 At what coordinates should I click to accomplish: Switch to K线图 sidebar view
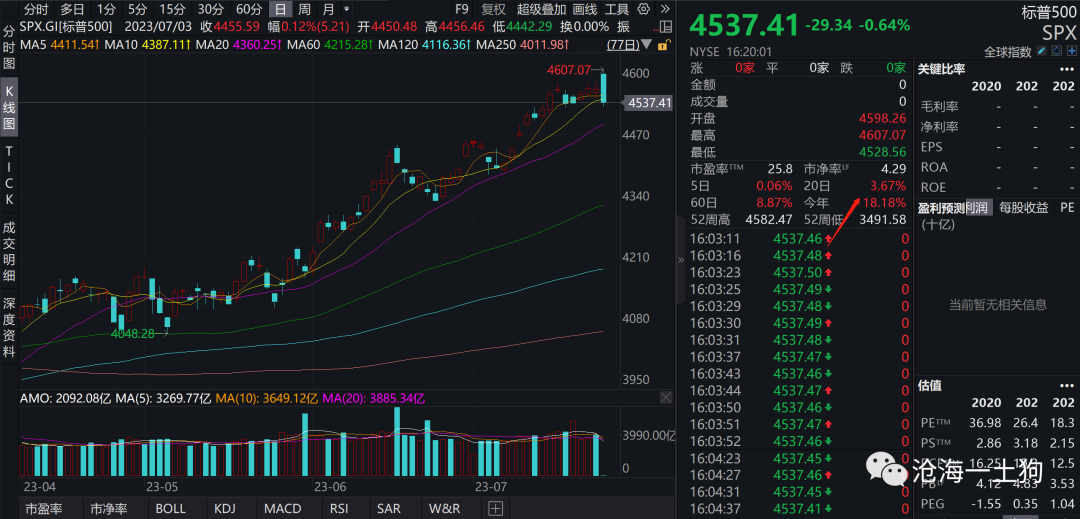10,109
